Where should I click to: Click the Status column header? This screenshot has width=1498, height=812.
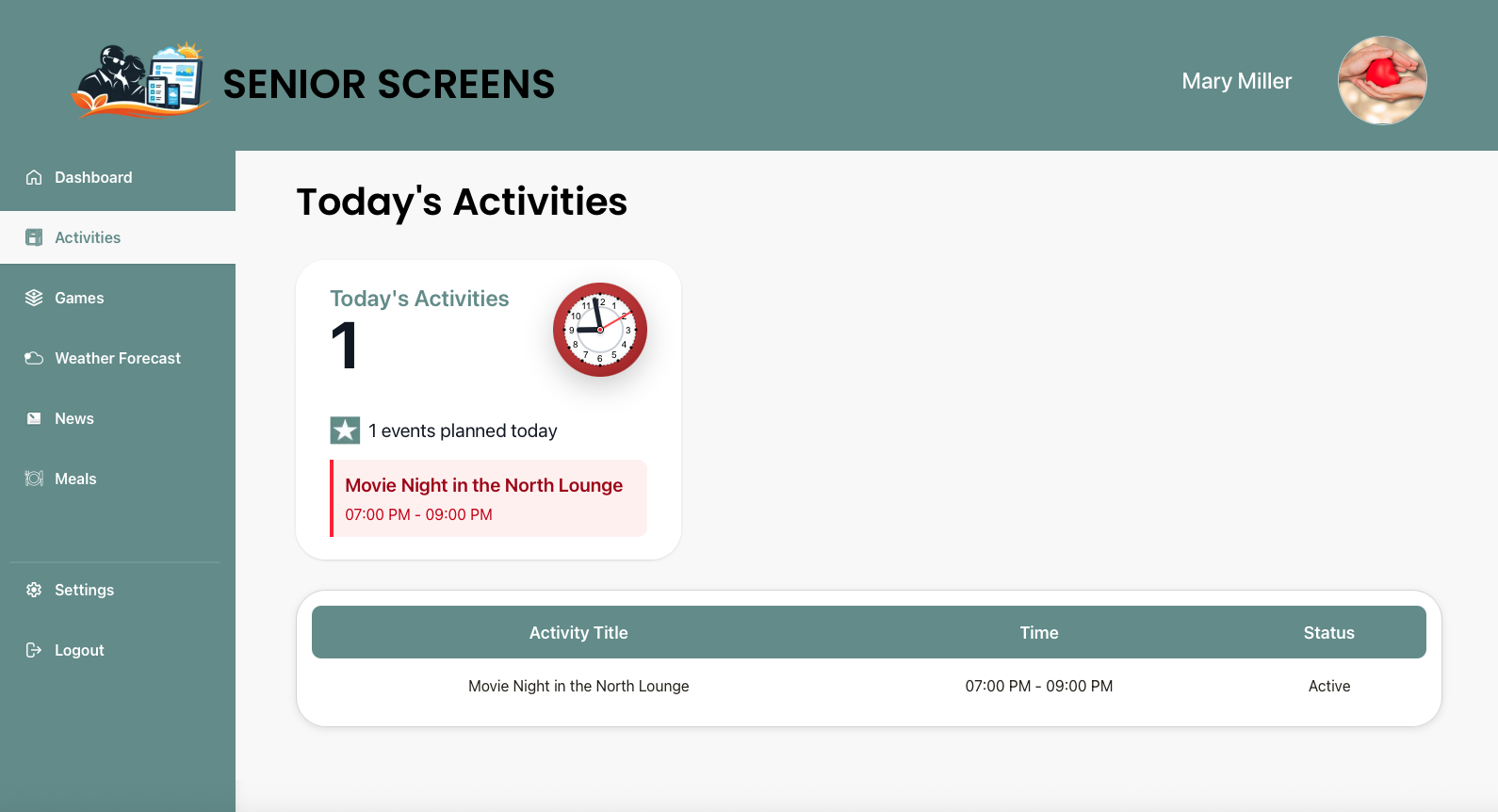[1329, 633]
